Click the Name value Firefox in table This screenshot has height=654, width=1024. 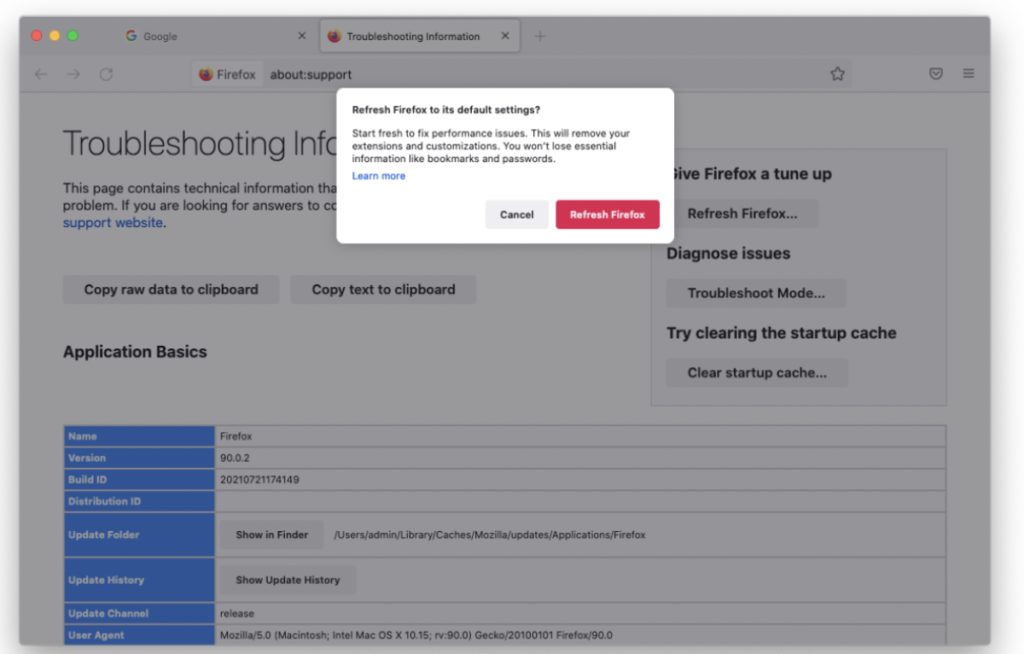click(x=236, y=436)
